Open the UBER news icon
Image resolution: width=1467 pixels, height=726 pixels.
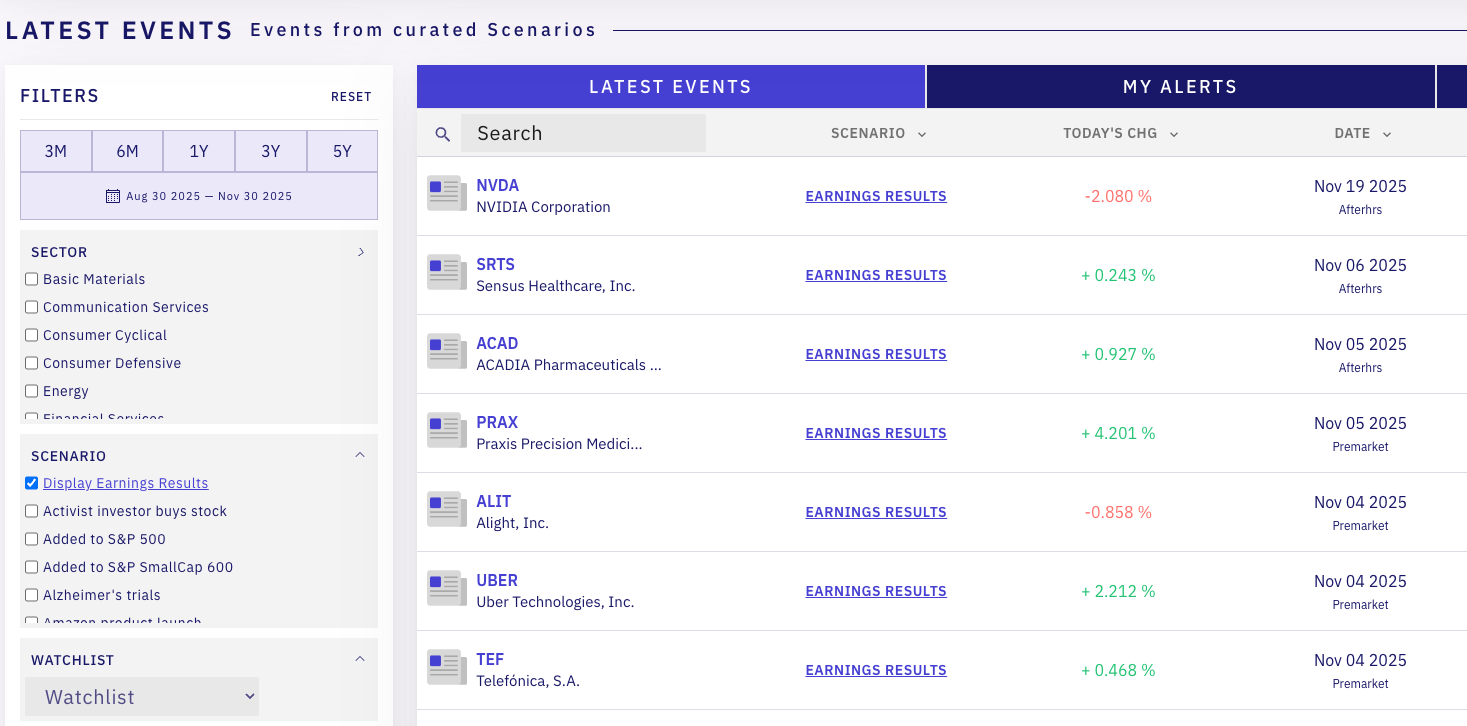pos(446,588)
